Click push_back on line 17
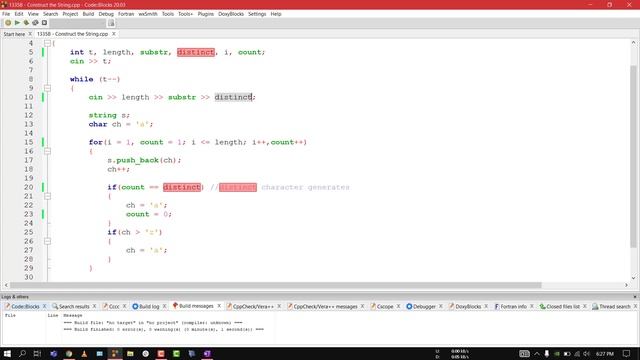 tap(137, 160)
